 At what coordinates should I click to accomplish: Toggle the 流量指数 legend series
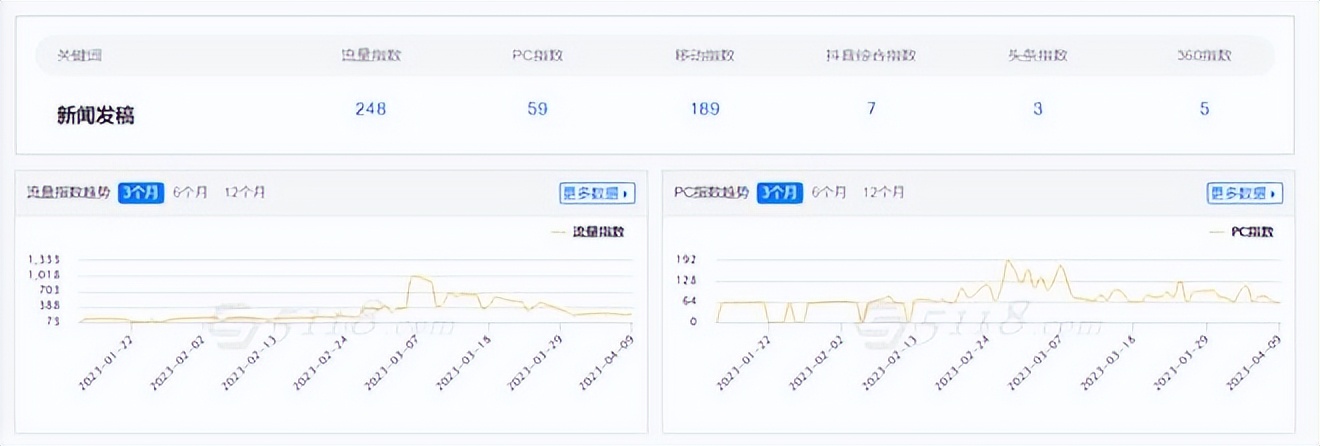[588, 232]
